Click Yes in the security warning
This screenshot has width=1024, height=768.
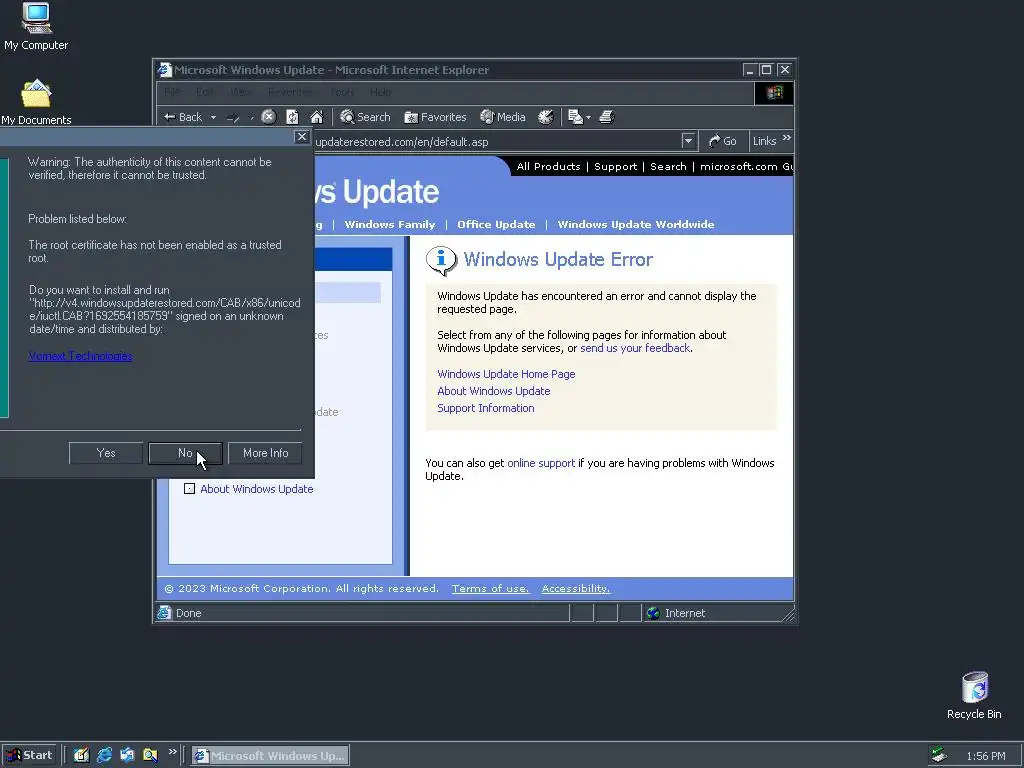click(x=106, y=453)
